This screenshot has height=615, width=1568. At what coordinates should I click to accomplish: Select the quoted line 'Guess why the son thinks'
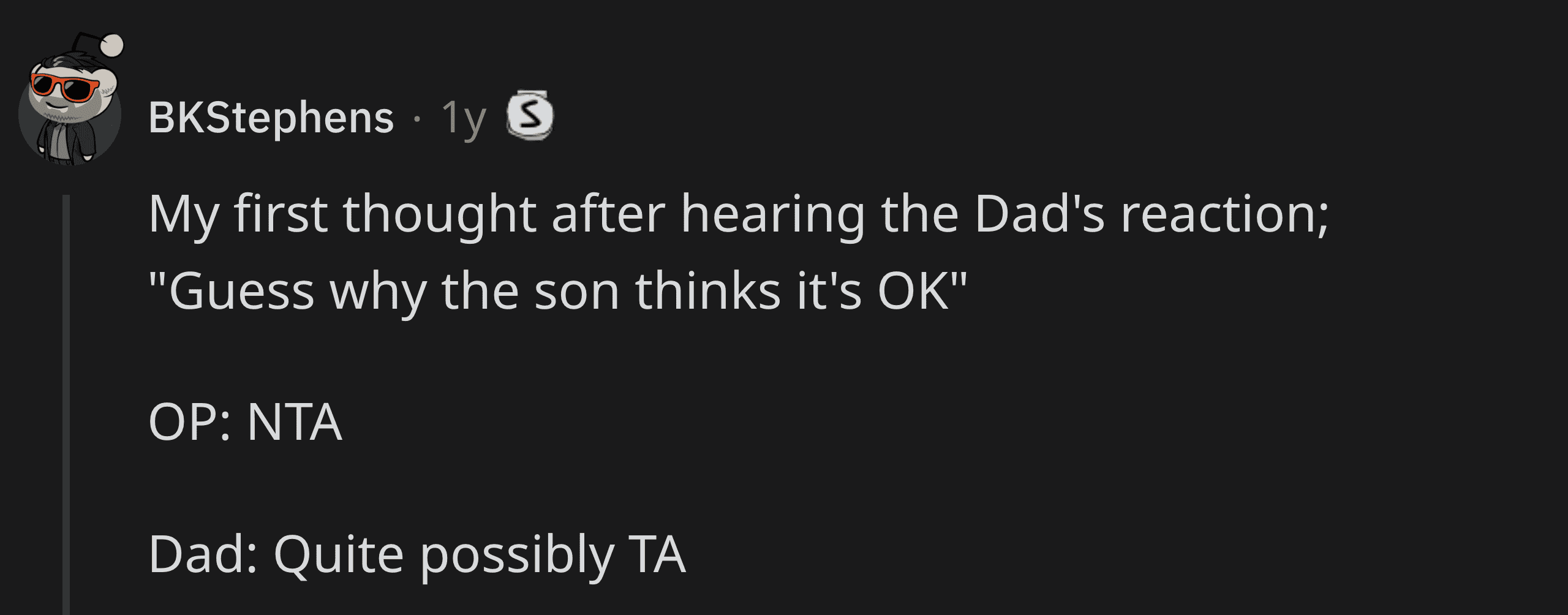pos(558,292)
